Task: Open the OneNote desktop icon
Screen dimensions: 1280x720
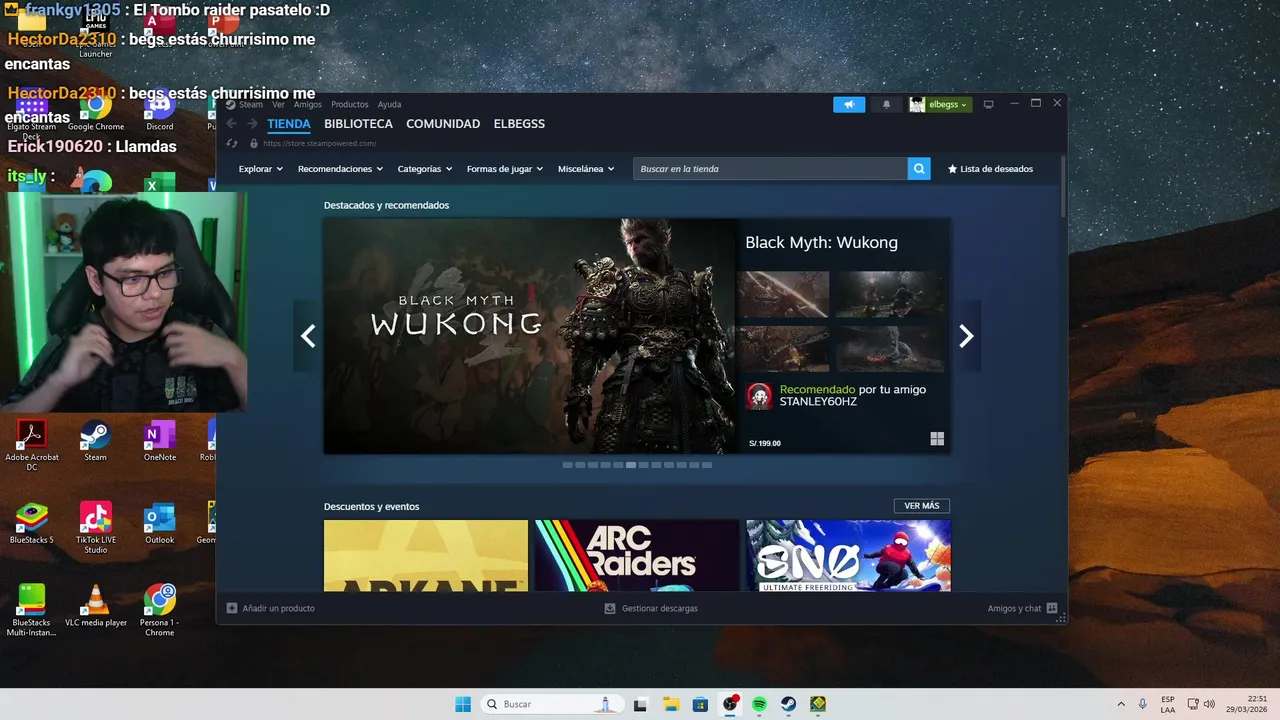Action: tap(160, 441)
